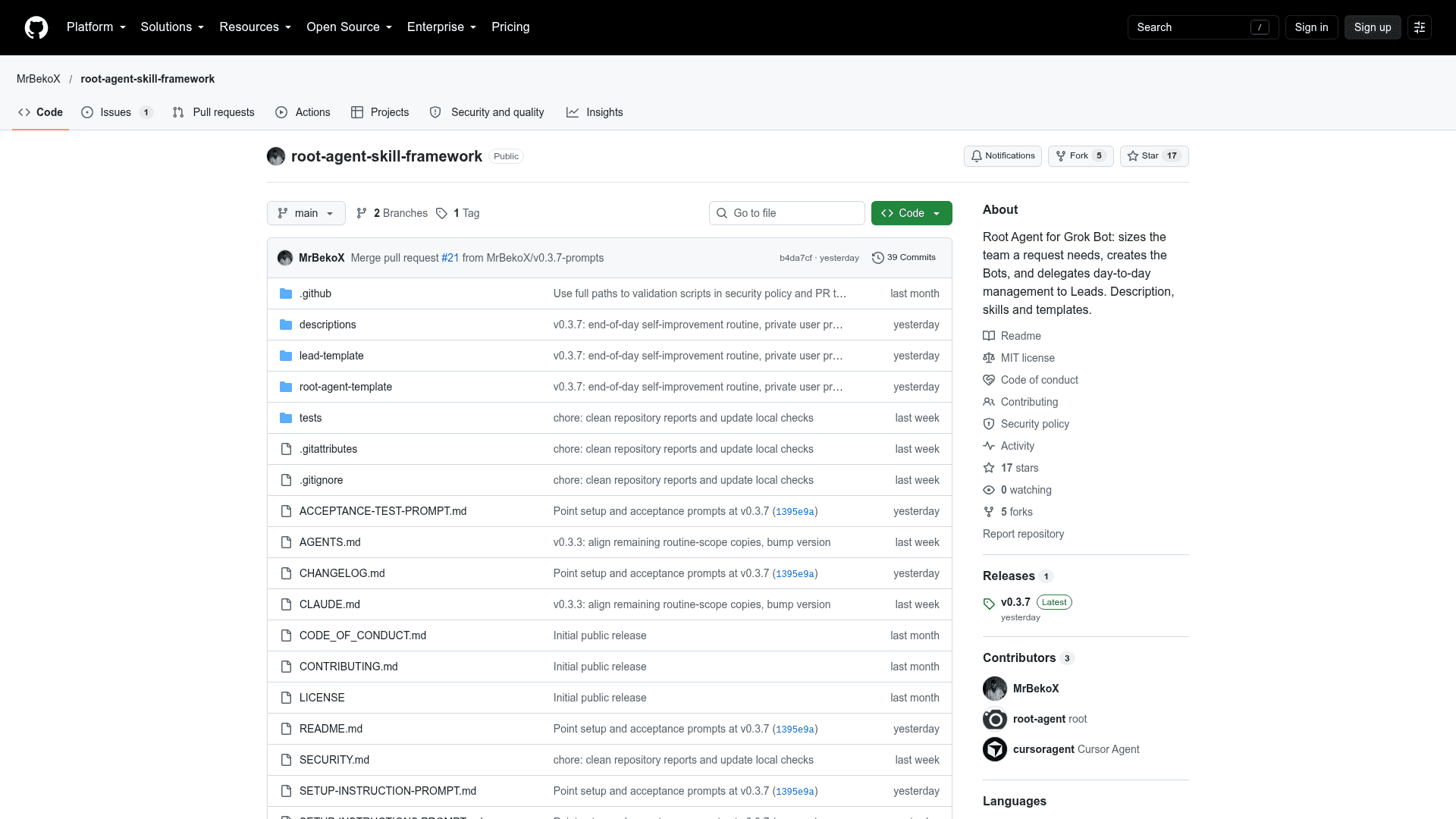Expand the Open Source menu

coord(350,27)
